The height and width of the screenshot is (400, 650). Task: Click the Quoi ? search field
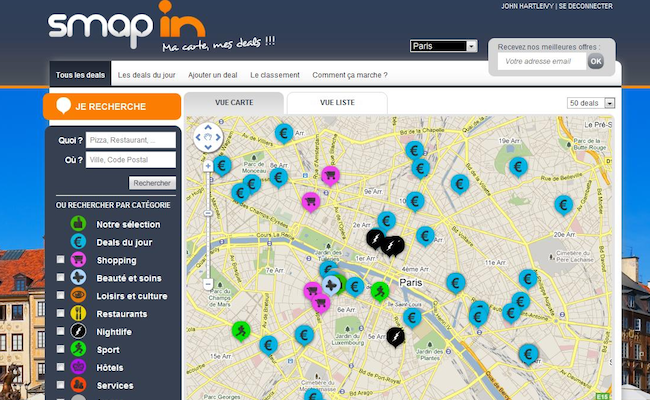click(x=131, y=140)
